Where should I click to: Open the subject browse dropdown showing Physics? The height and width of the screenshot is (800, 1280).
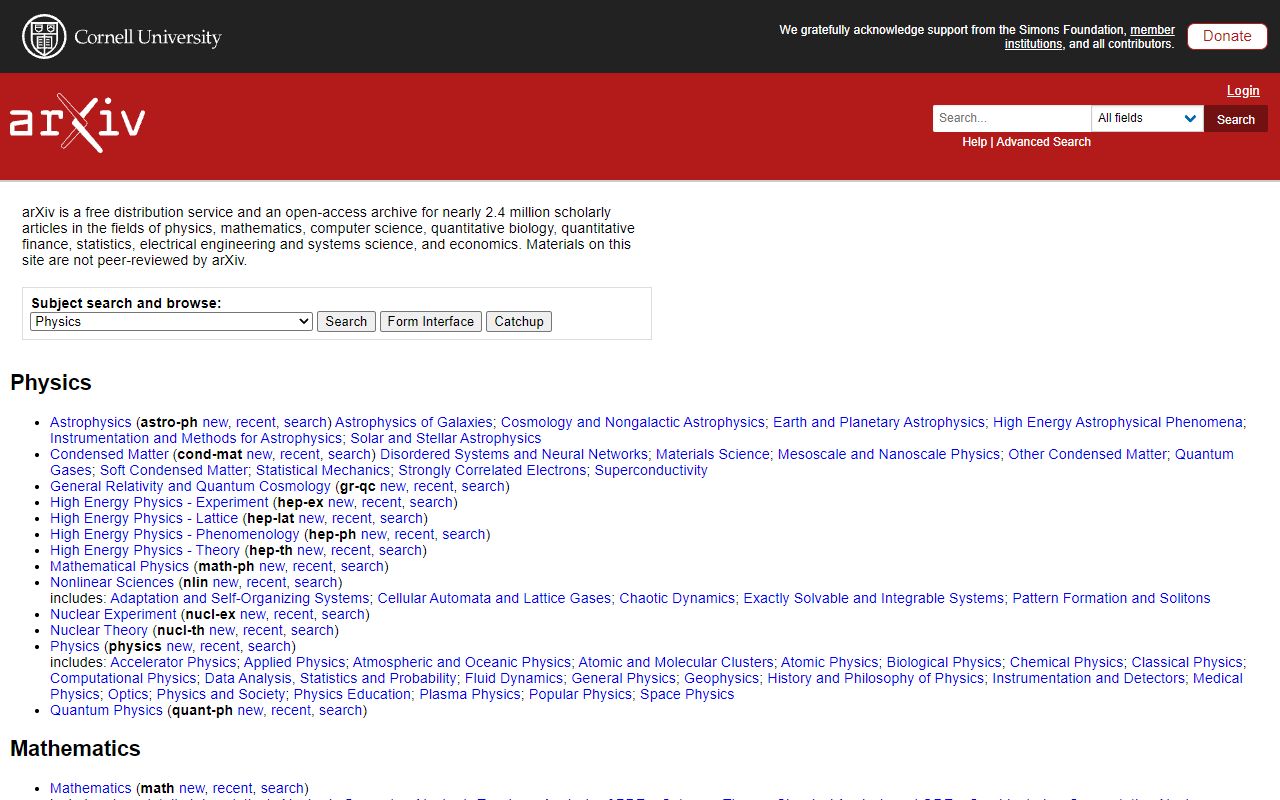coord(170,321)
